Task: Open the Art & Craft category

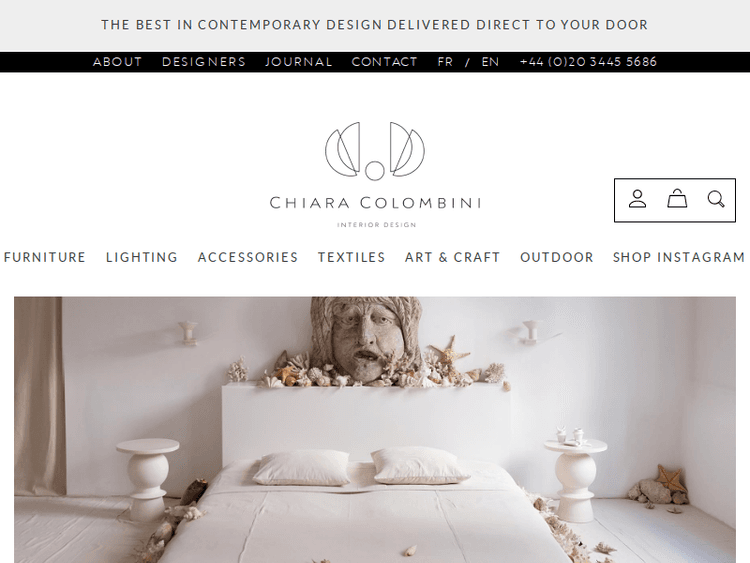Action: pos(452,257)
